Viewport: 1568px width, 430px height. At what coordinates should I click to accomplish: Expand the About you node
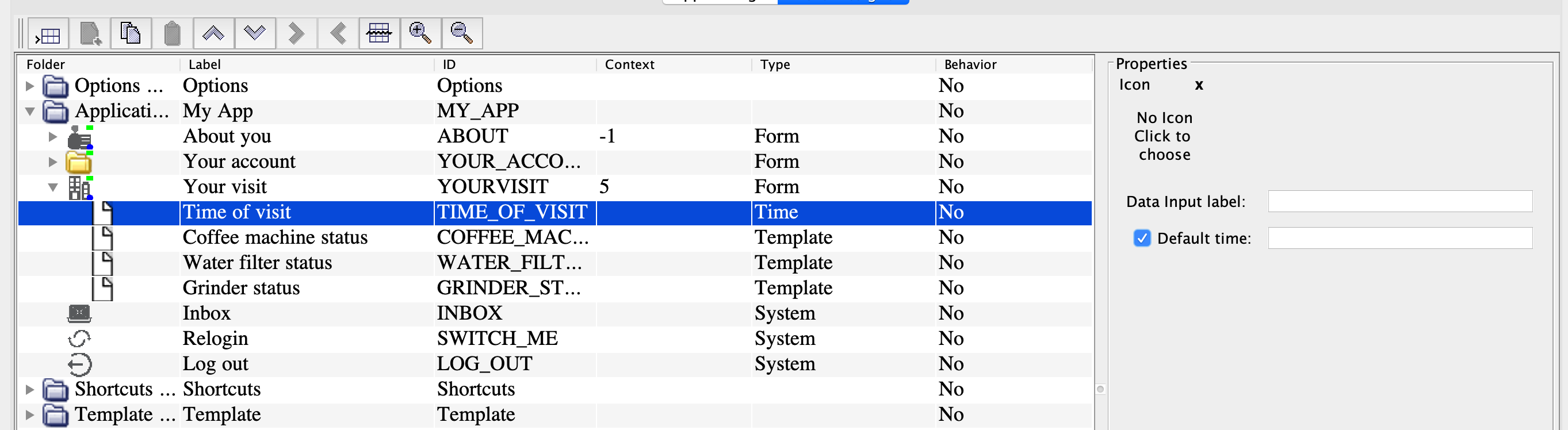click(x=53, y=137)
